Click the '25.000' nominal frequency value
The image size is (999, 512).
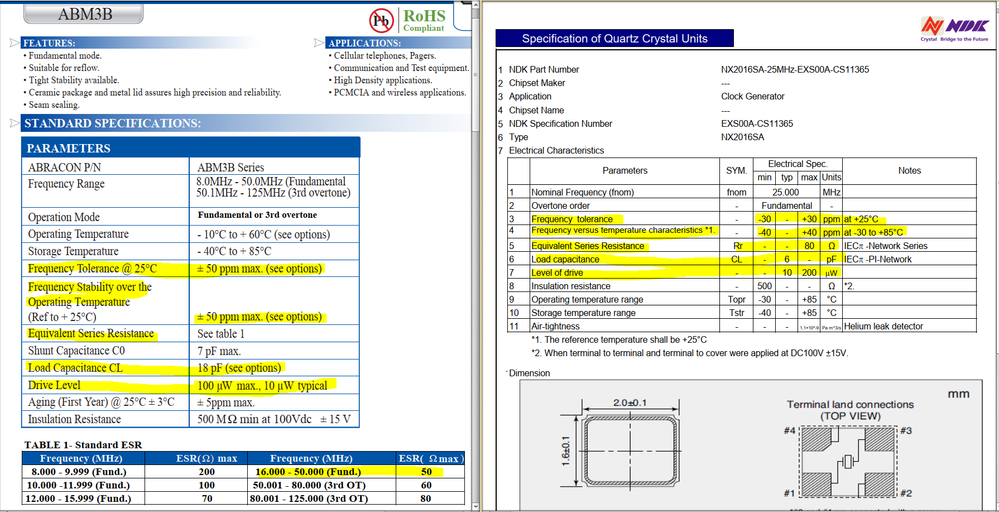786,192
